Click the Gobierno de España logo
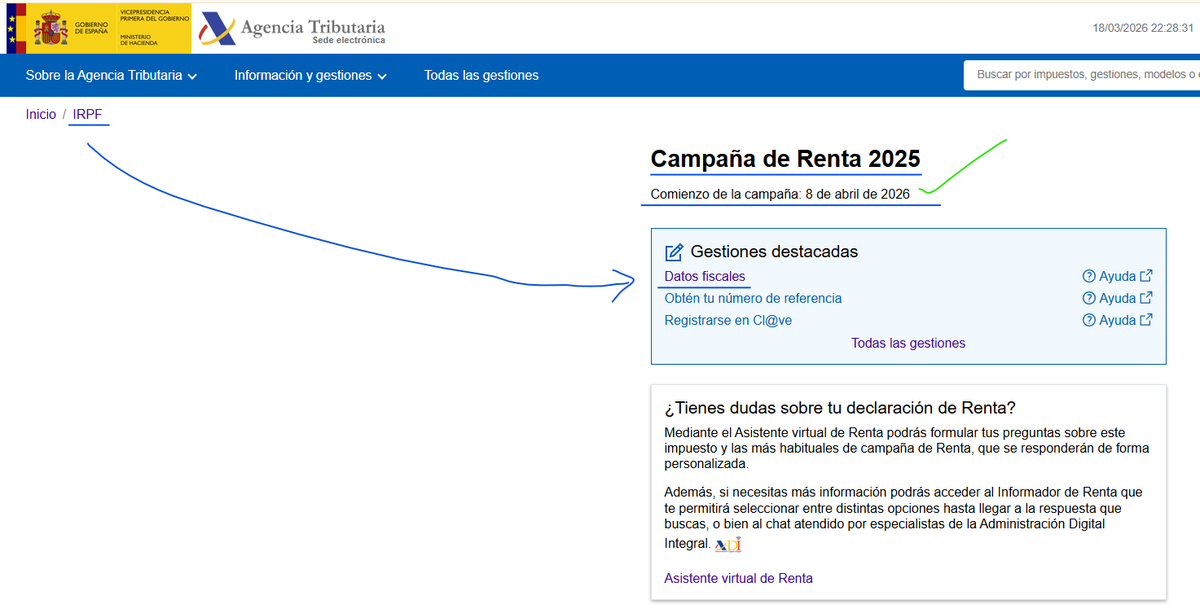Image resolution: width=1200 pixels, height=613 pixels. click(98, 27)
